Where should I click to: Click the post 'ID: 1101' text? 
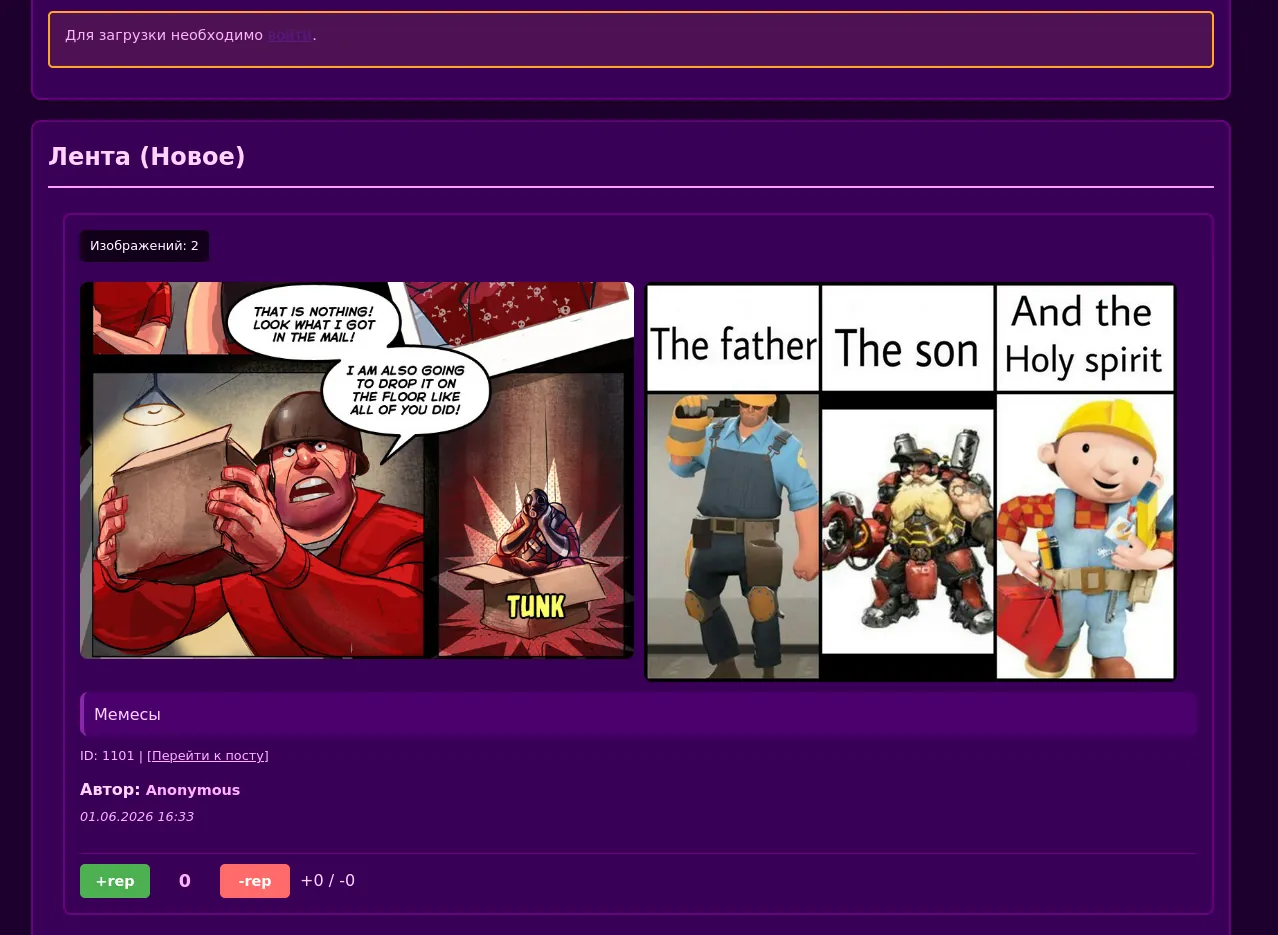(x=107, y=756)
